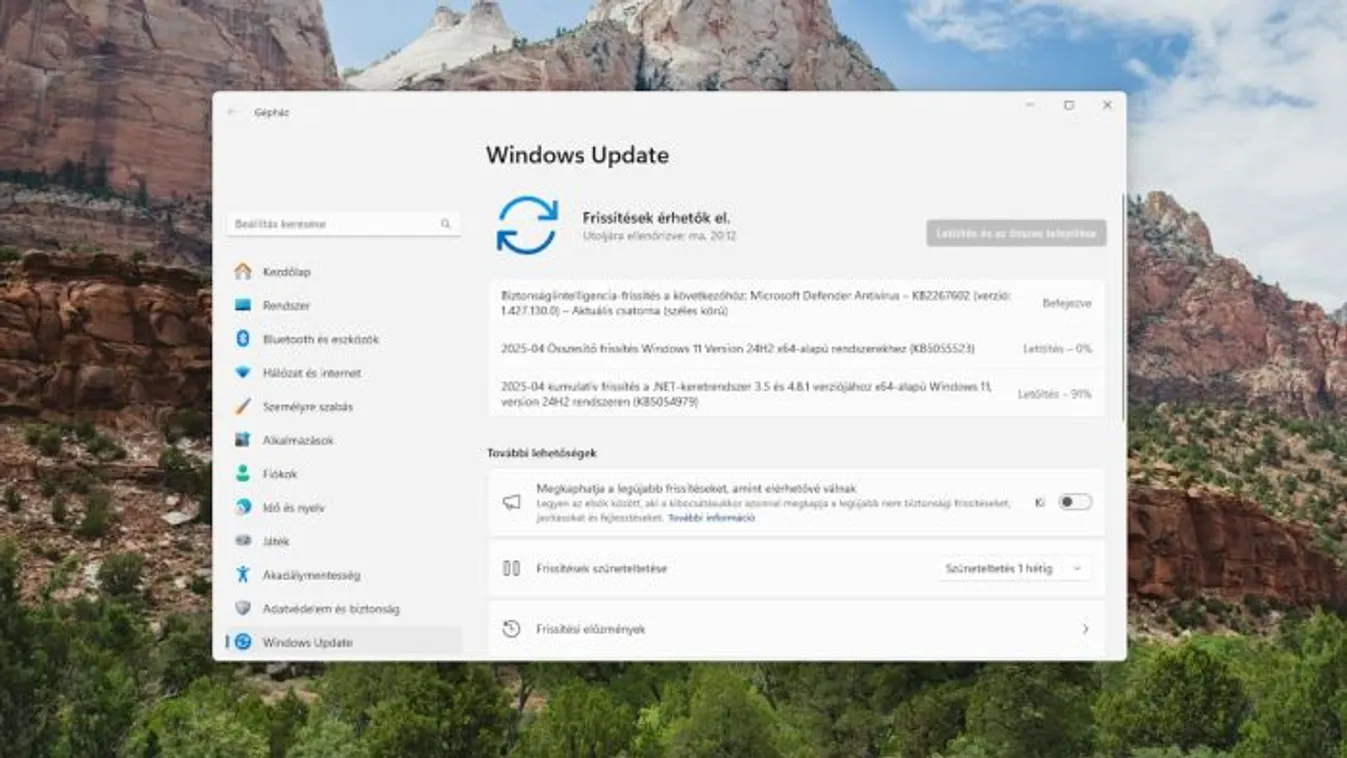The width and height of the screenshot is (1347, 758).
Task: Maximize the Gépház window
Action: click(x=1069, y=105)
